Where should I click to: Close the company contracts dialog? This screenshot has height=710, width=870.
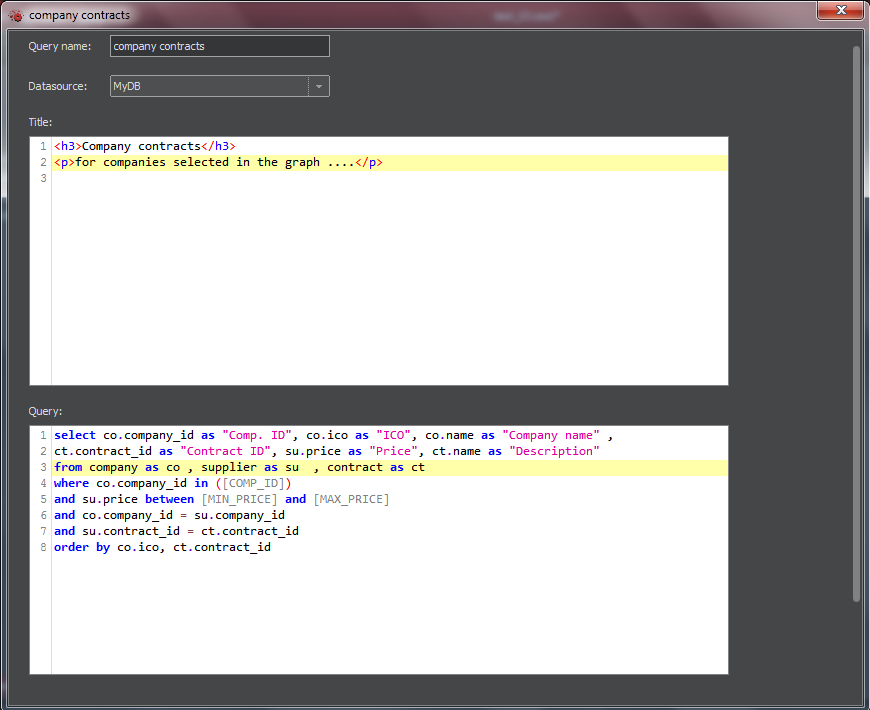point(841,11)
